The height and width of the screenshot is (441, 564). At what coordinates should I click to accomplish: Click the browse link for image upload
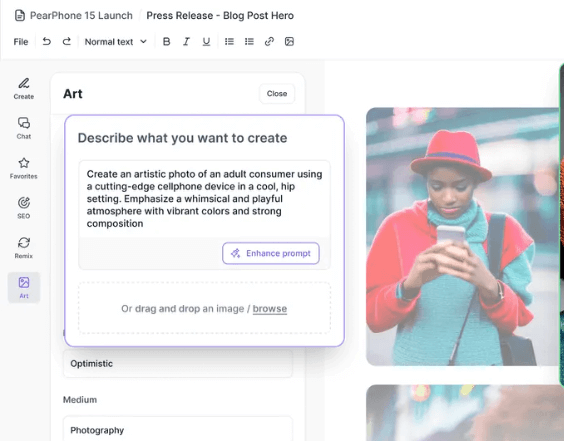coord(270,309)
